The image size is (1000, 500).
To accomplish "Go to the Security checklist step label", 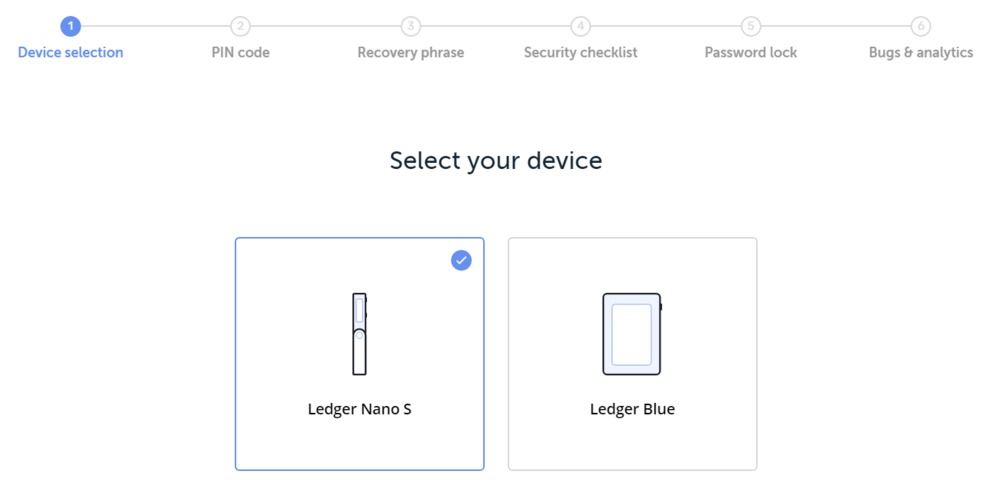I will pyautogui.click(x=580, y=52).
